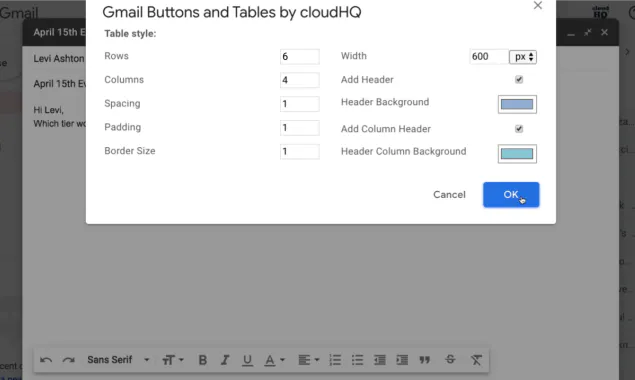The height and width of the screenshot is (380, 635).
Task: Focus the Padding input field
Action: pyautogui.click(x=300, y=128)
